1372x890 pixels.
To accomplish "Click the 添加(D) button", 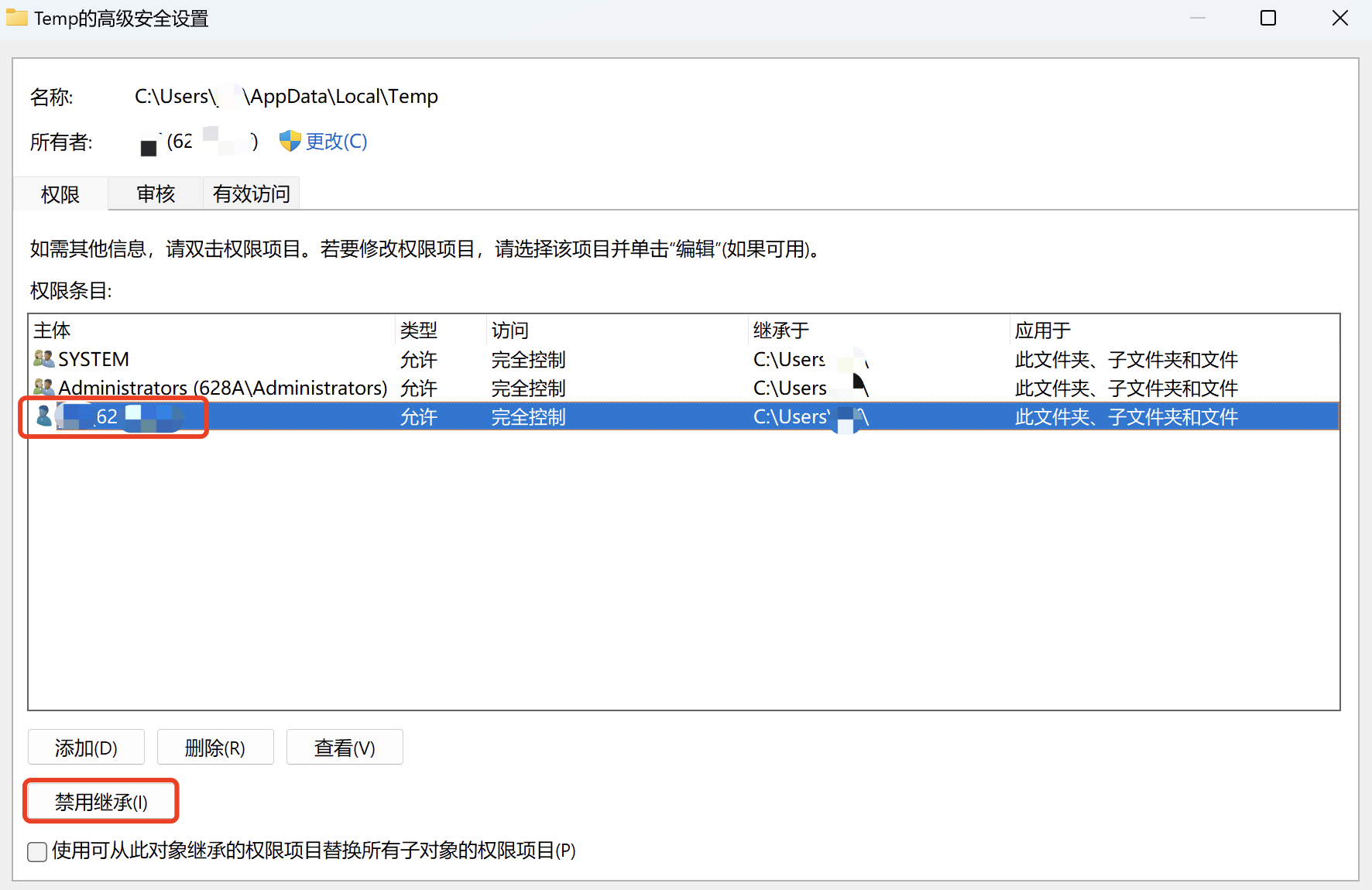I will 86,747.
